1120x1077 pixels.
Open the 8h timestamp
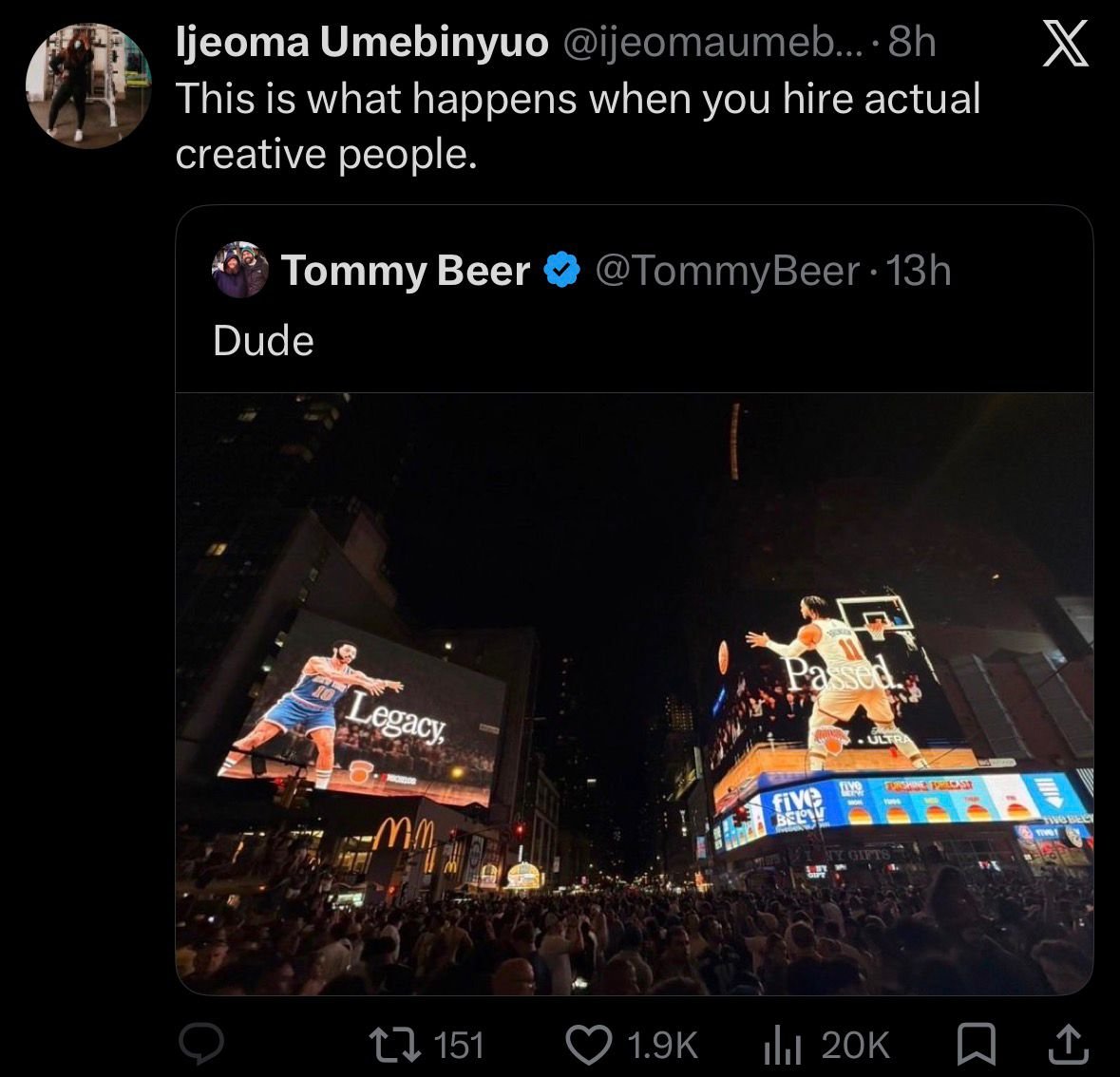pos(911,42)
